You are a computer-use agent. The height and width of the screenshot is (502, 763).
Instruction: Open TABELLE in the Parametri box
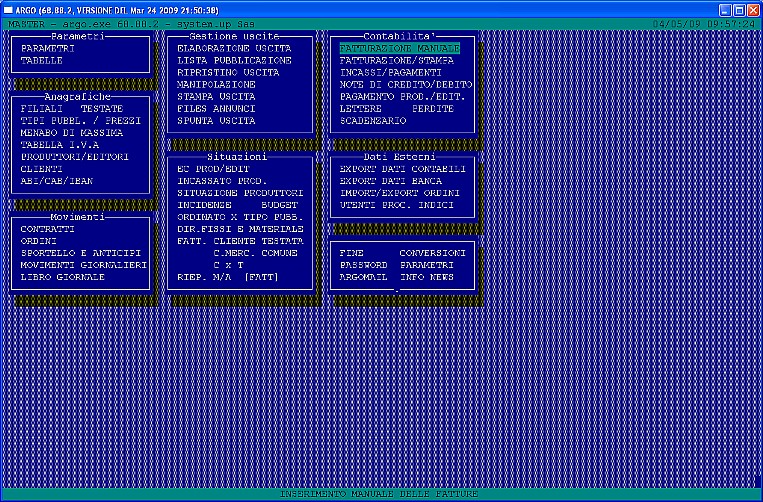(41, 60)
